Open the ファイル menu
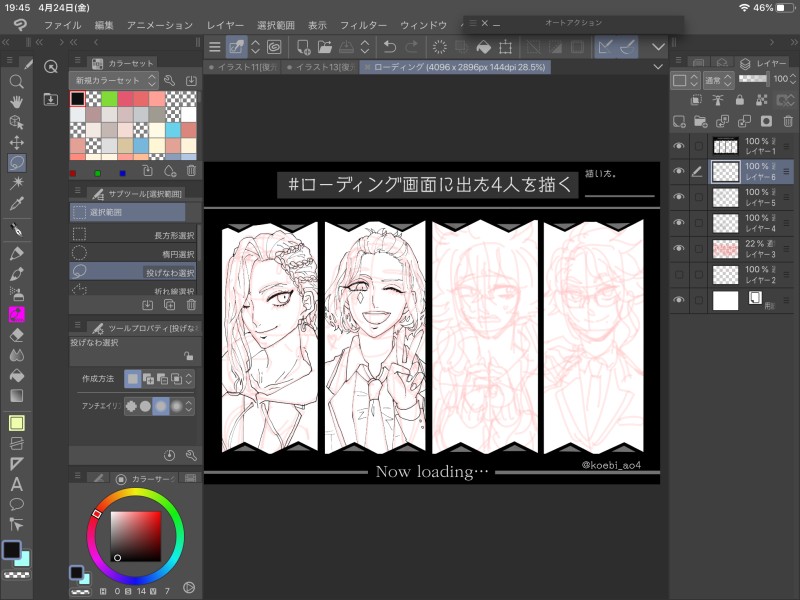The height and width of the screenshot is (600, 800). pyautogui.click(x=62, y=25)
